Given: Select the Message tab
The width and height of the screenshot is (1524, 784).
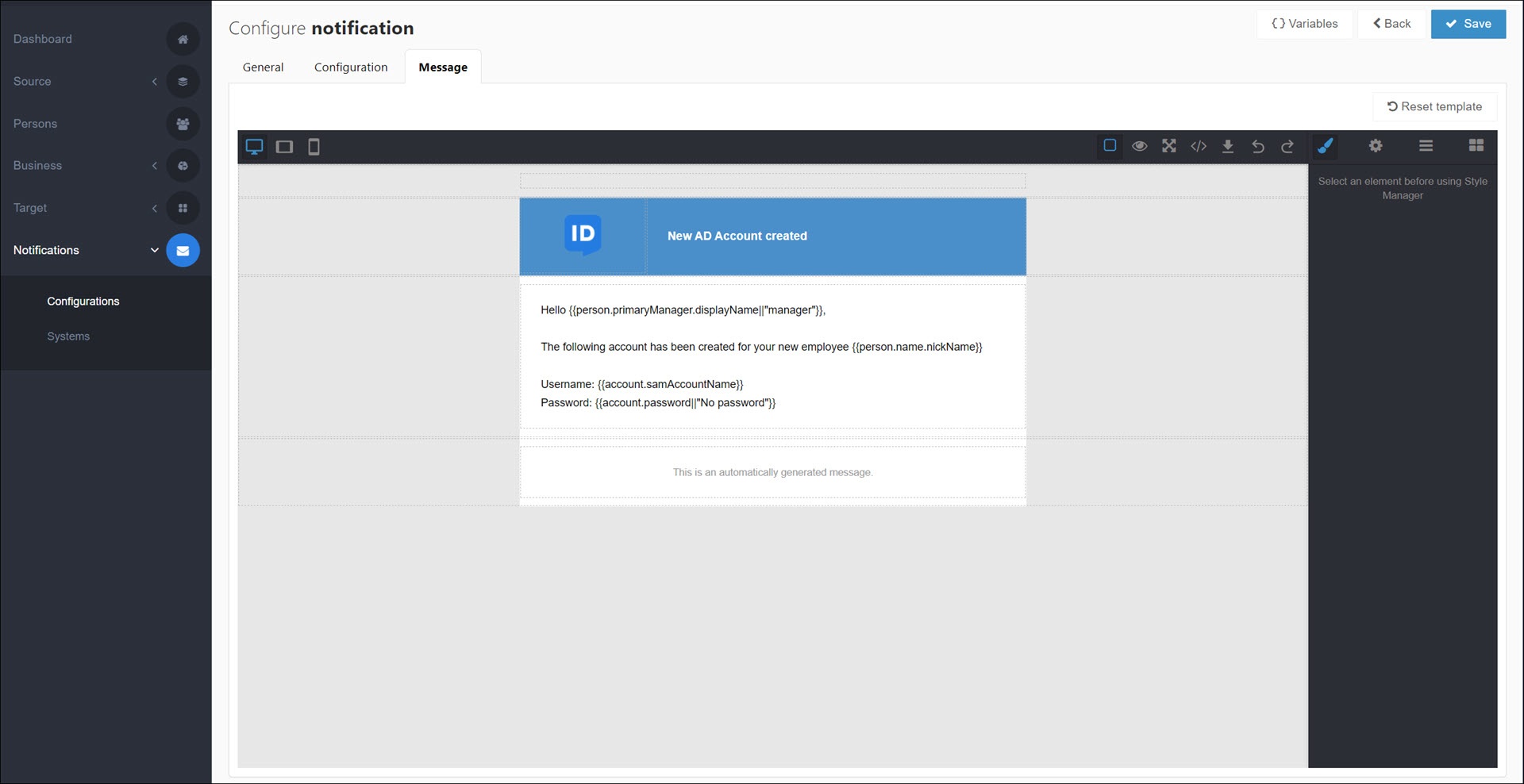Looking at the screenshot, I should point(443,67).
